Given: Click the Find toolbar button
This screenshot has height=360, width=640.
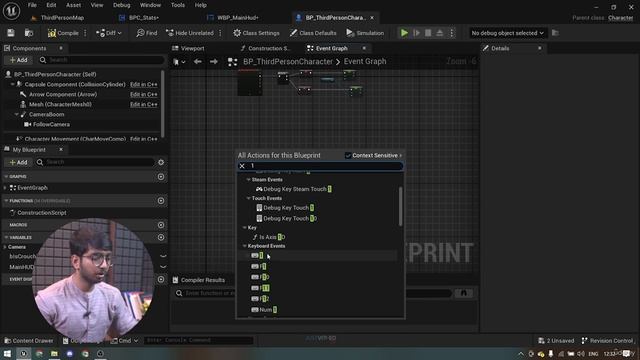Looking at the screenshot, I should coord(147,33).
